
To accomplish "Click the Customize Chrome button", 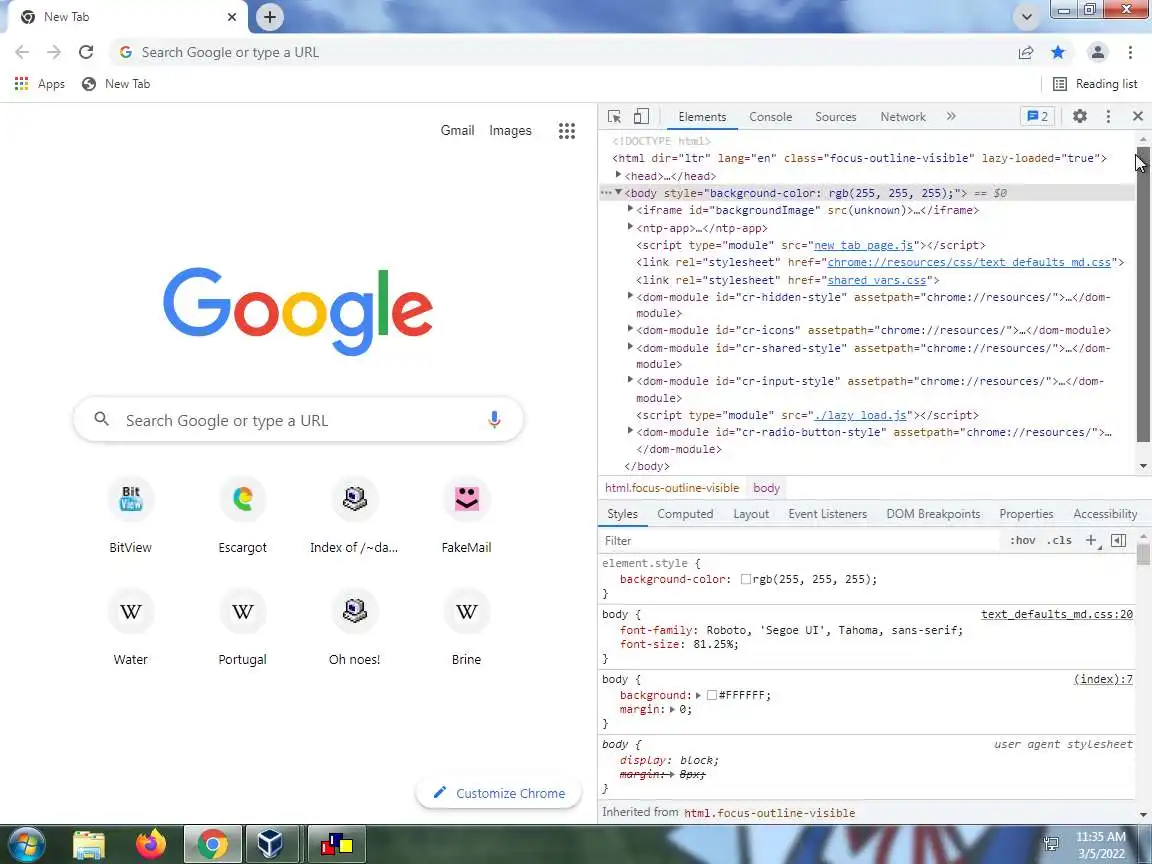I will (499, 793).
